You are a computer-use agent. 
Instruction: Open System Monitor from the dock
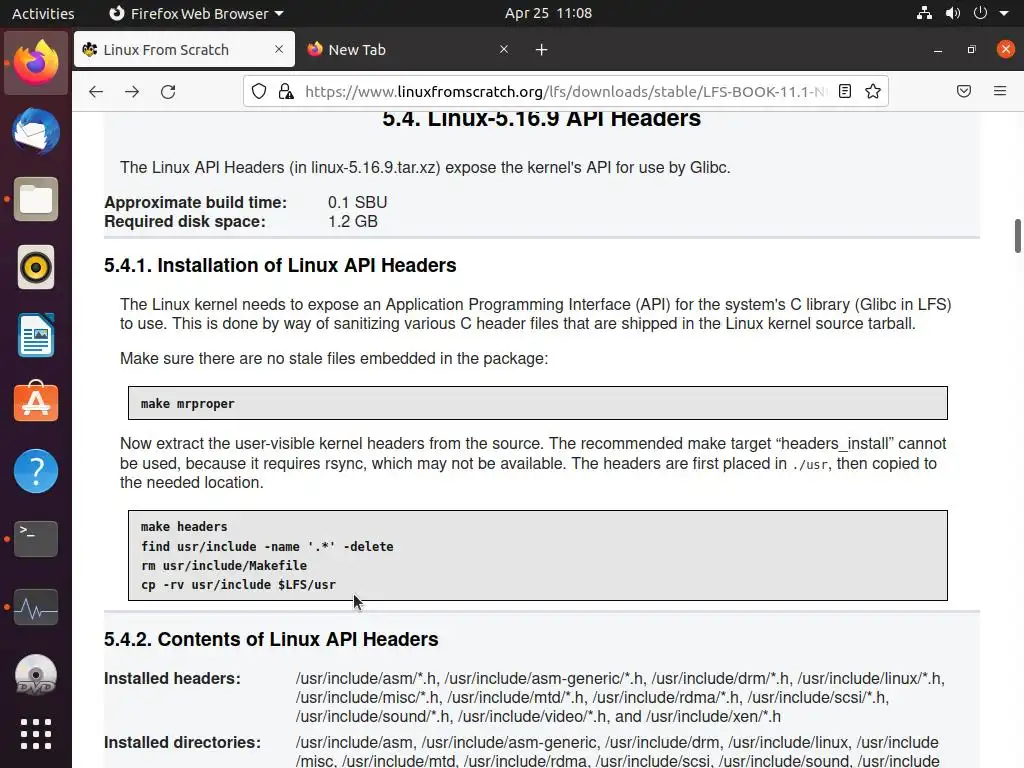[36, 607]
